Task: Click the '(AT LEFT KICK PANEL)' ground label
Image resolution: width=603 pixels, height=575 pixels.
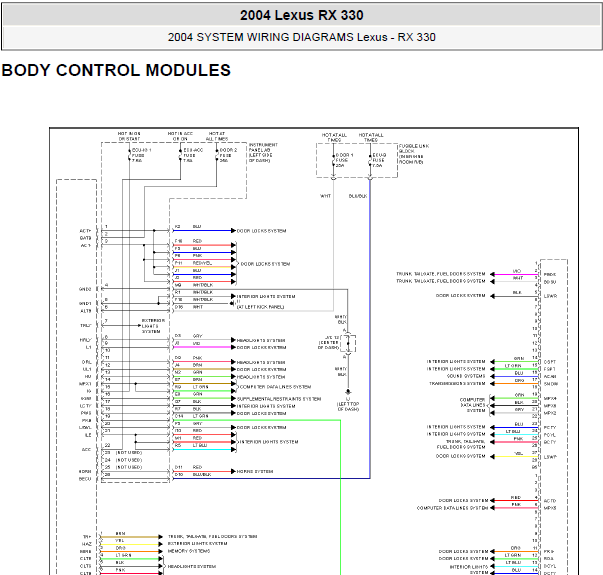Action: (x=260, y=307)
